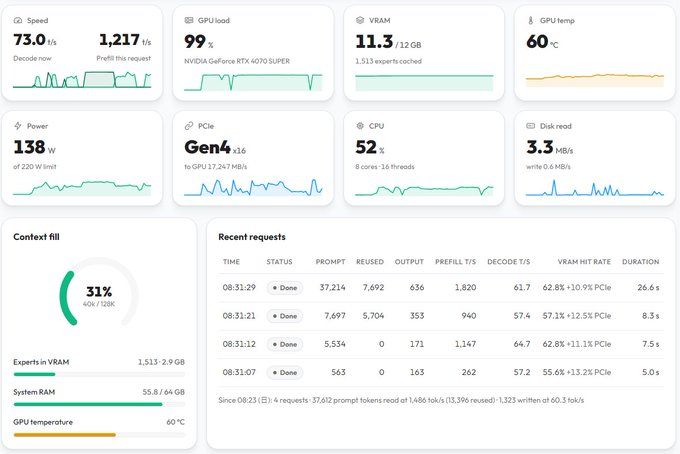Click the 55.6% +13.2% PCIe hit rate
The height and width of the screenshot is (454, 680).
coord(577,372)
